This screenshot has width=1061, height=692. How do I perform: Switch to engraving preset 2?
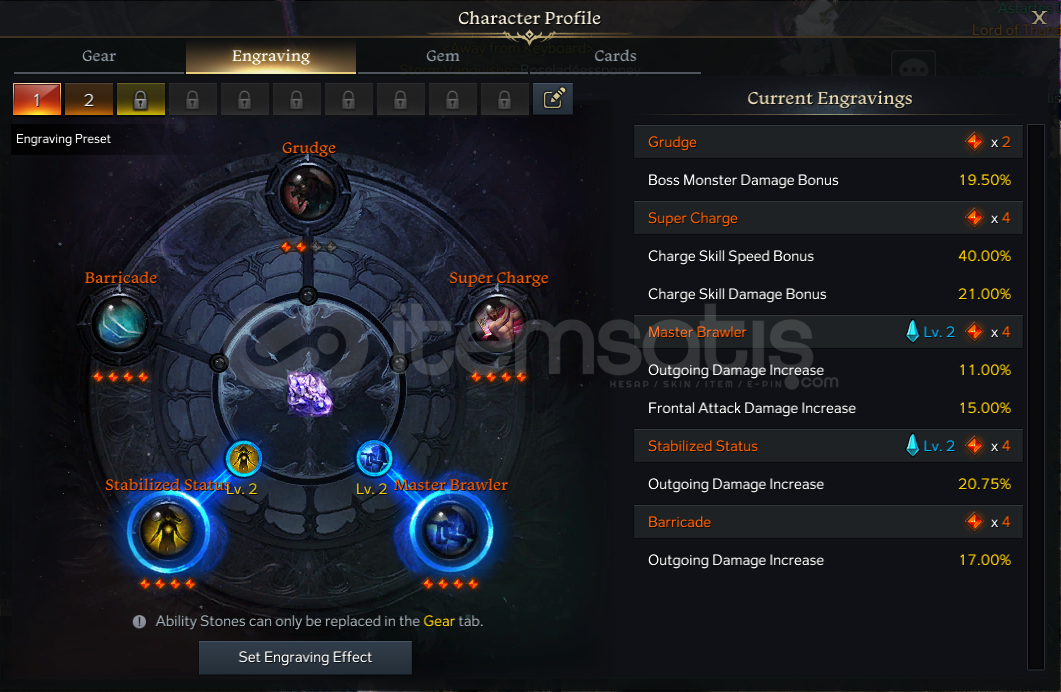[x=89, y=99]
